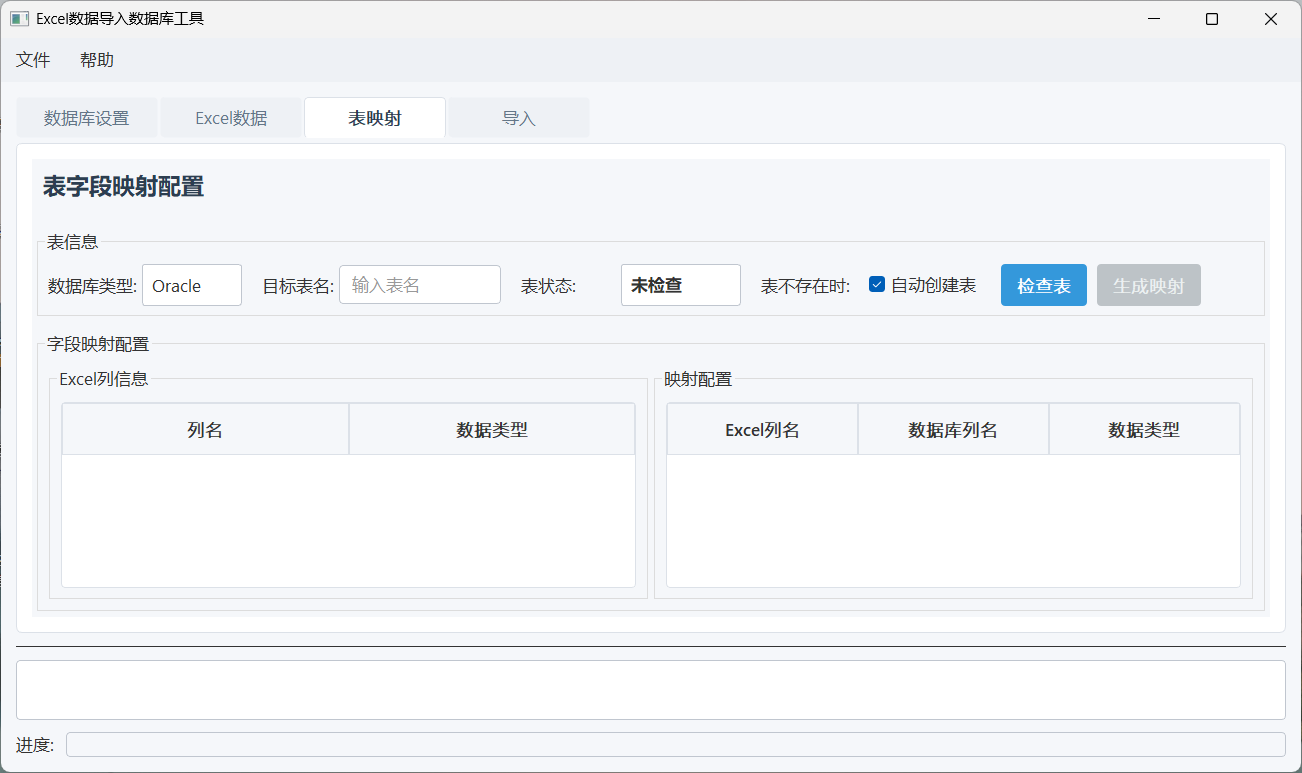
Task: Click the 未检查 table status field
Action: [x=681, y=285]
